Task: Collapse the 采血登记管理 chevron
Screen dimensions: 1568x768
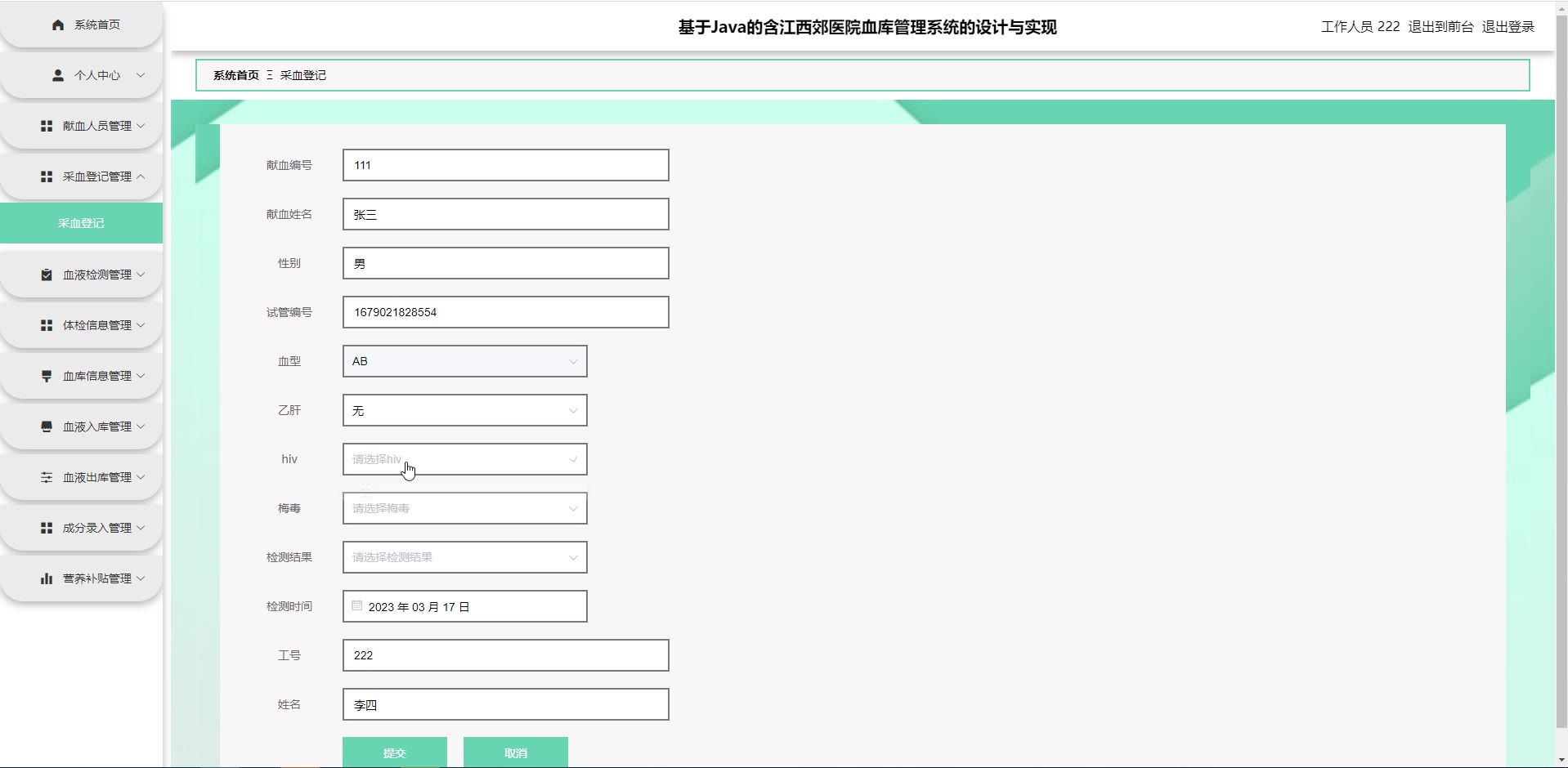Action: tap(141, 176)
